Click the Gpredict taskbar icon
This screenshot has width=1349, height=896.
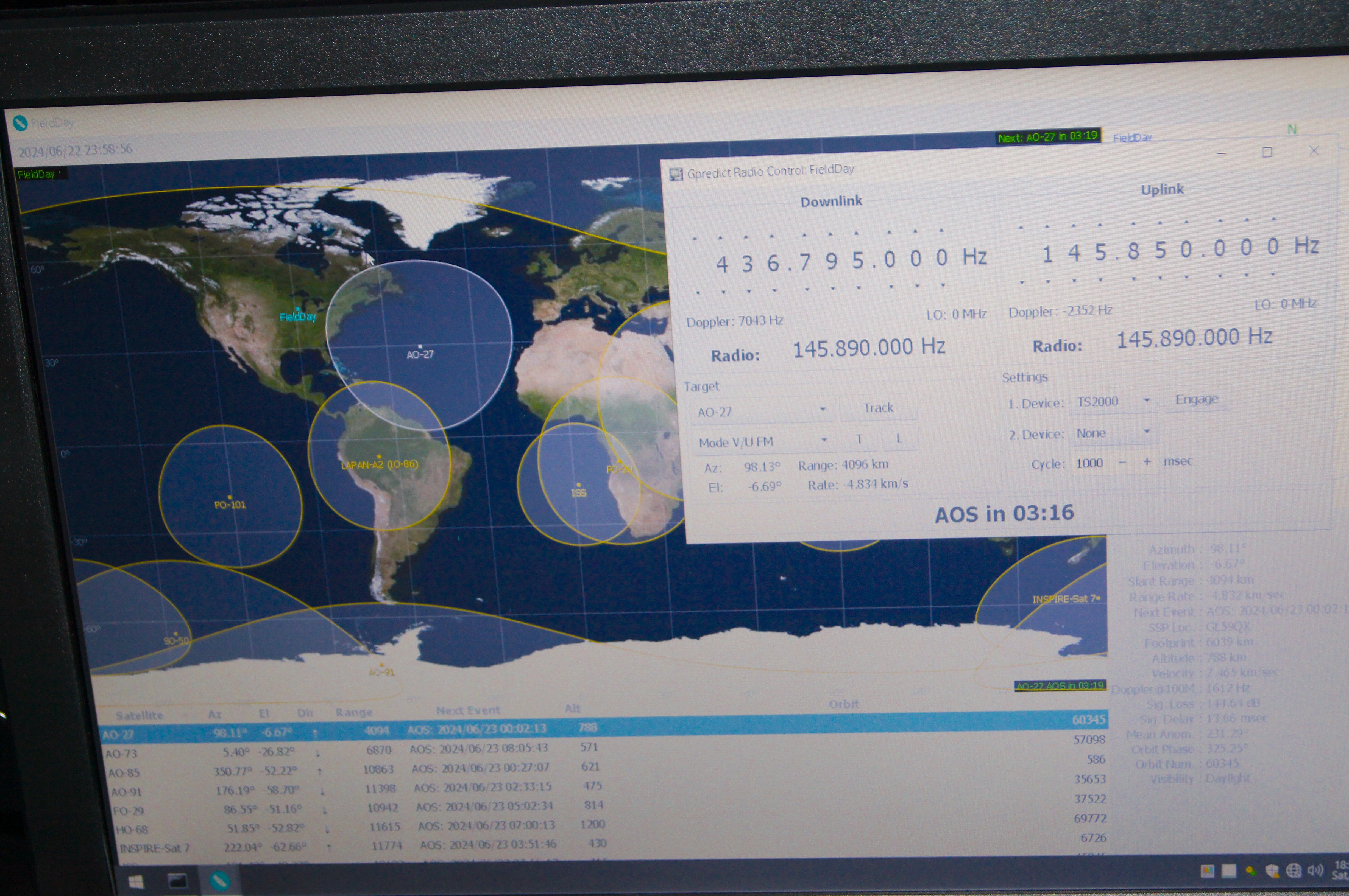(x=220, y=881)
